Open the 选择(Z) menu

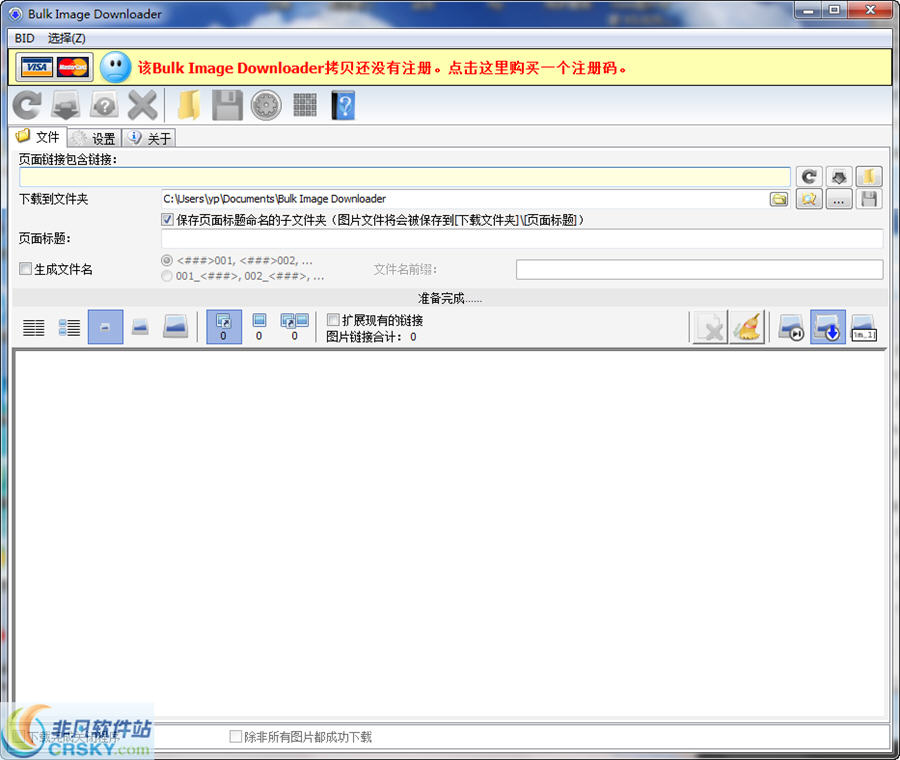pos(63,38)
